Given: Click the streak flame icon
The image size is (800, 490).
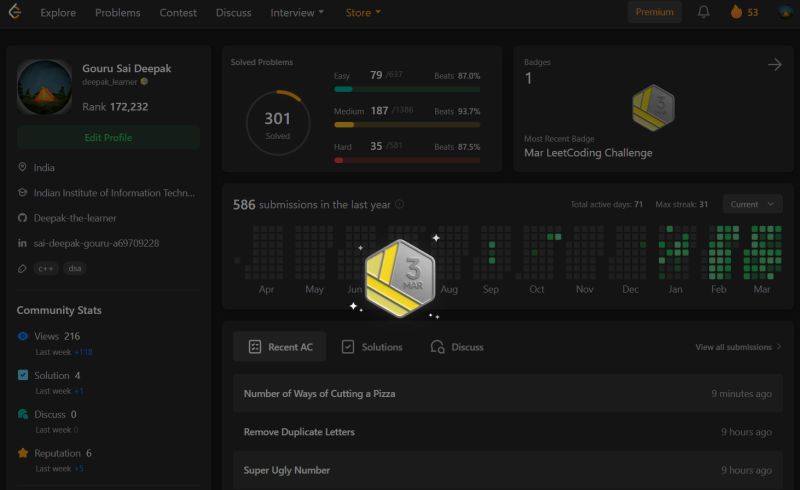Looking at the screenshot, I should pyautogui.click(x=736, y=12).
